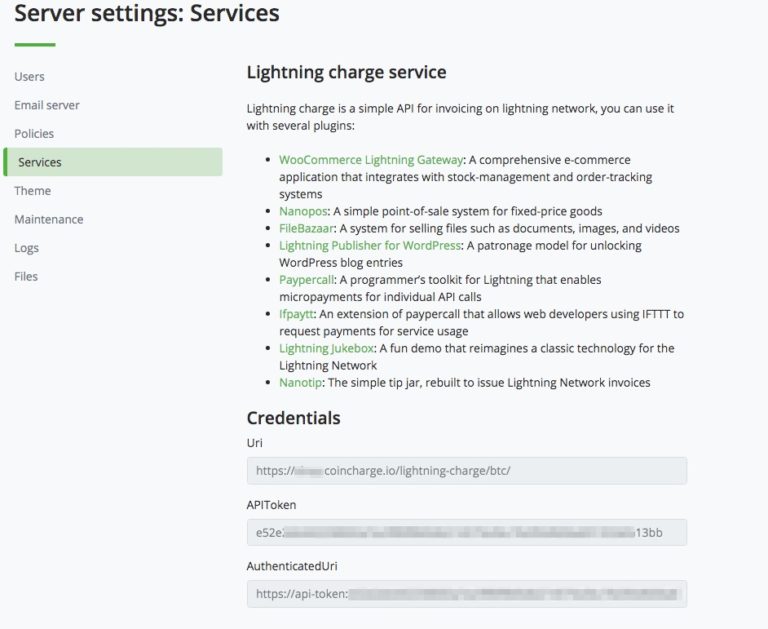The height and width of the screenshot is (629, 768).
Task: Open the Logs section
Action: coord(26,248)
